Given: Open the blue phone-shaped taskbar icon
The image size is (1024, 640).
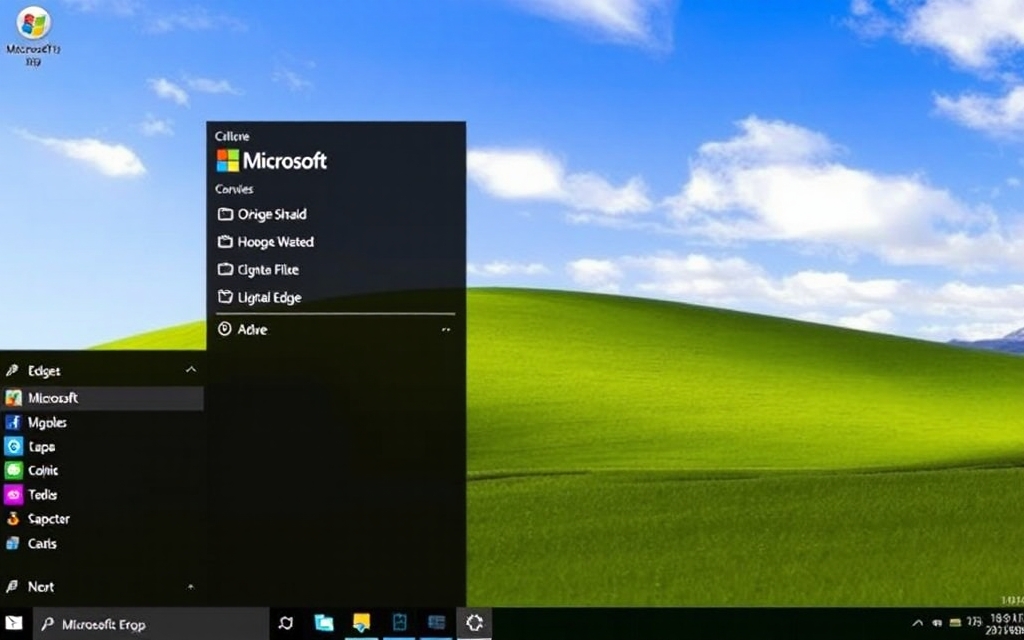Looking at the screenshot, I should tap(400, 623).
